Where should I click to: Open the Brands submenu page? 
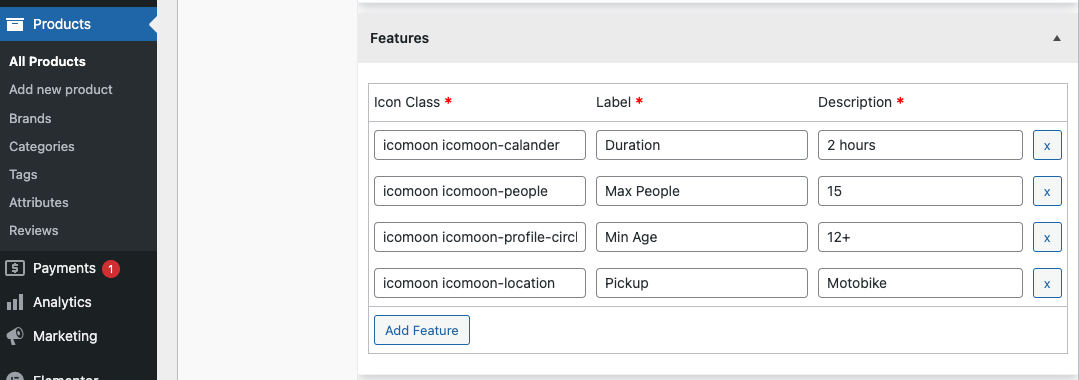coord(30,118)
